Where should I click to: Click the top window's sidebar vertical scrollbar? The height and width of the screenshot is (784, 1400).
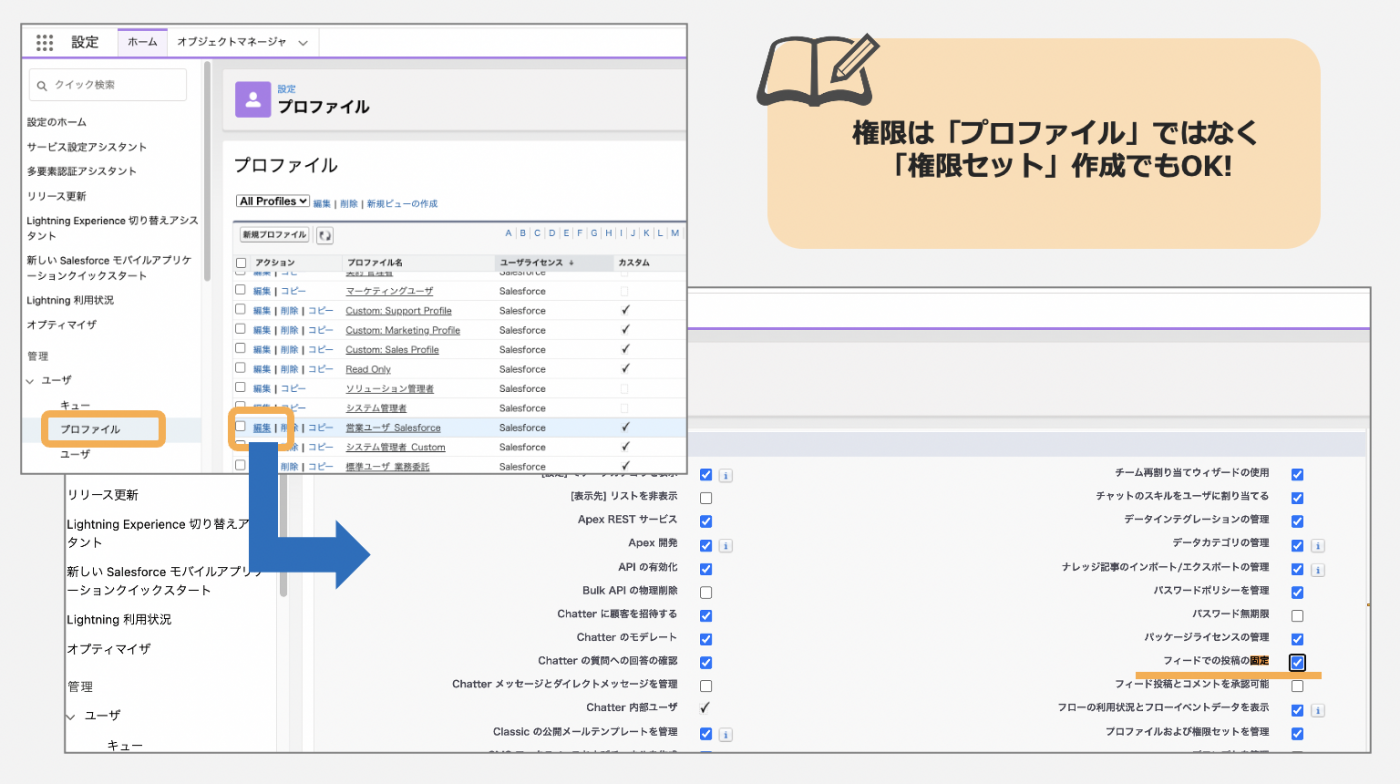tap(207, 170)
